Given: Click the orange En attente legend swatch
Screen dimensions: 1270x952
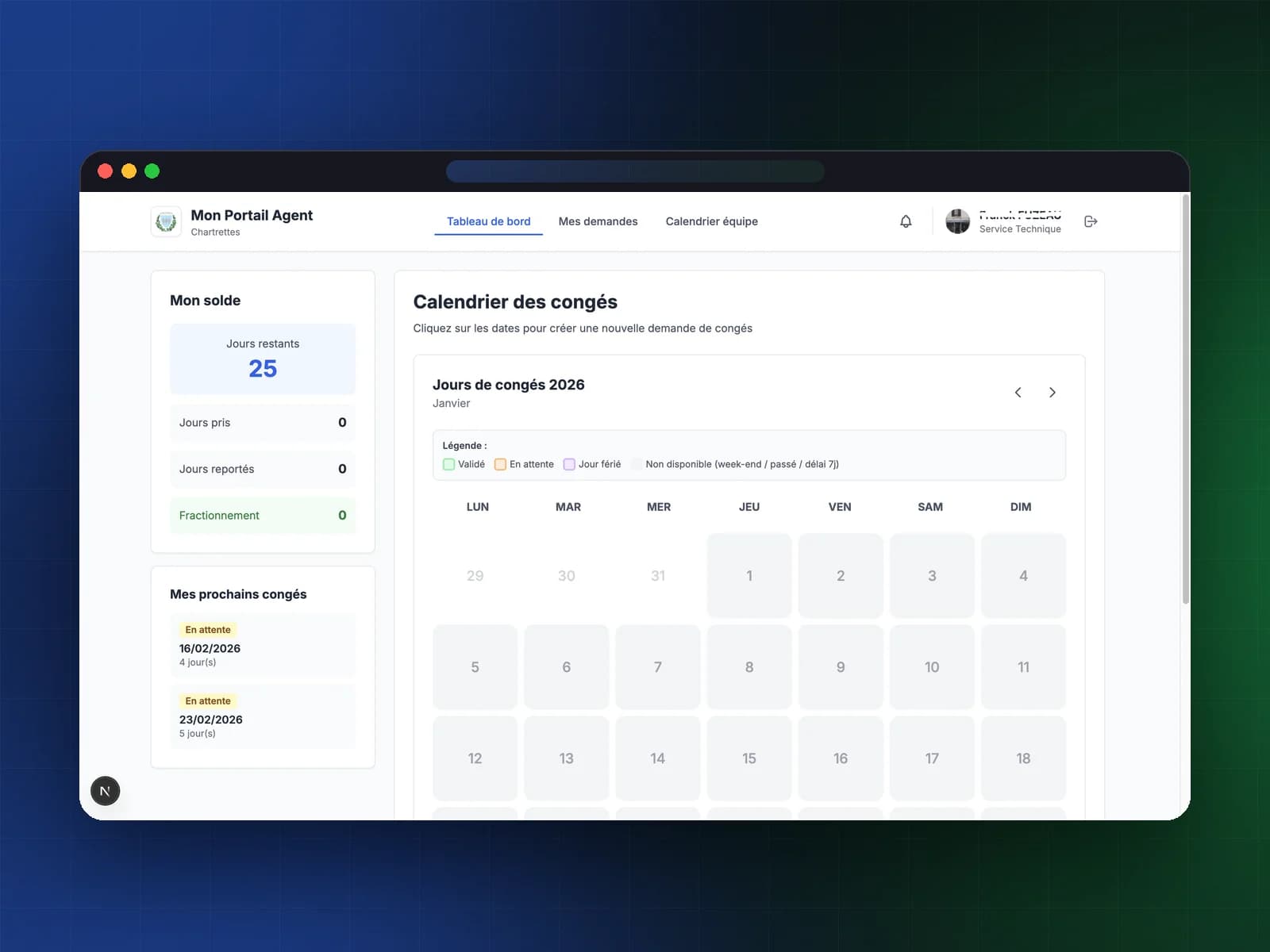Looking at the screenshot, I should click(x=501, y=464).
